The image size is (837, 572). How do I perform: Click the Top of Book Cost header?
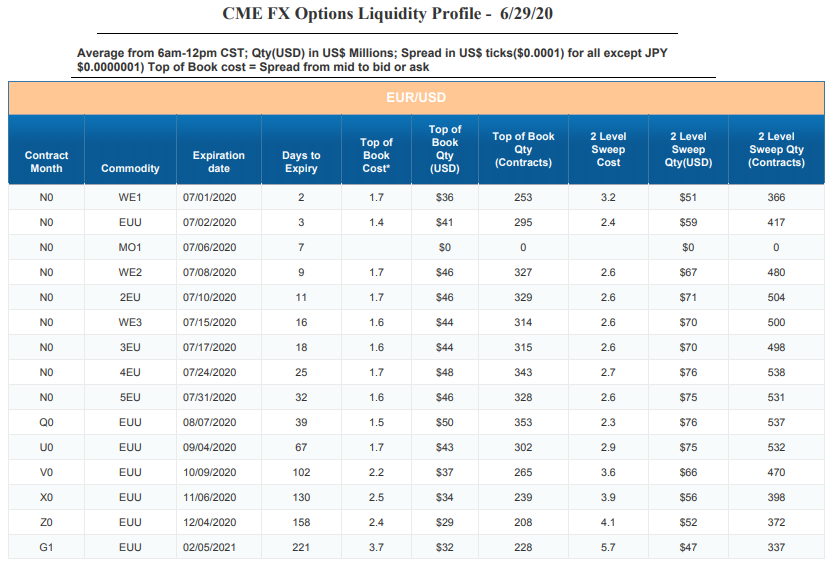(376, 155)
